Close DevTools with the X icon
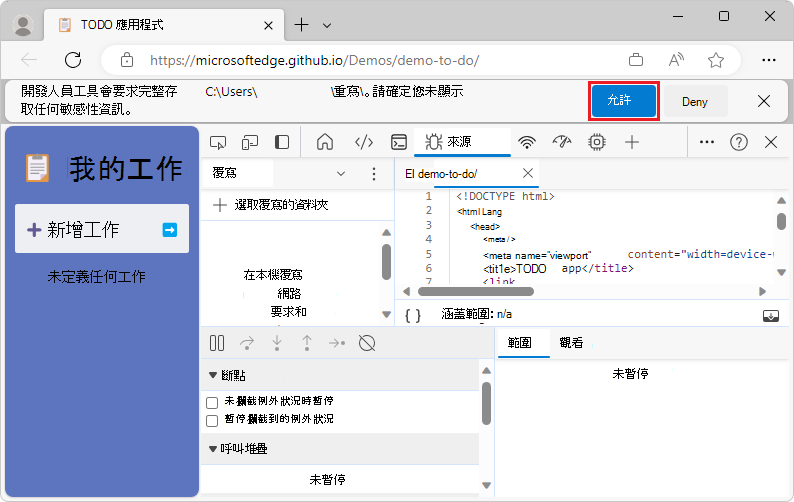The image size is (794, 502). (x=771, y=142)
